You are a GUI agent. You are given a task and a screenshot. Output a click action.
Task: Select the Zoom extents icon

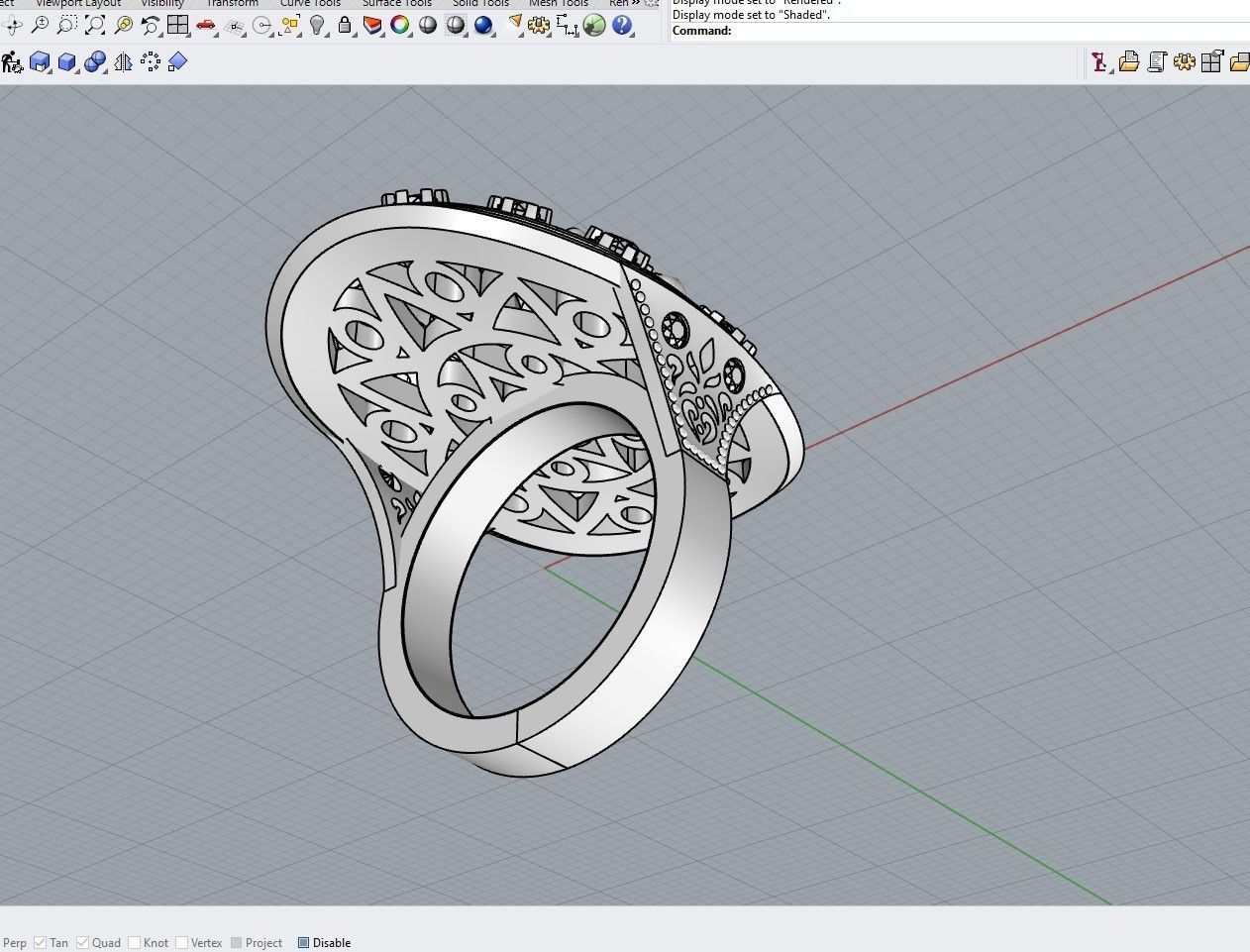coord(95,25)
